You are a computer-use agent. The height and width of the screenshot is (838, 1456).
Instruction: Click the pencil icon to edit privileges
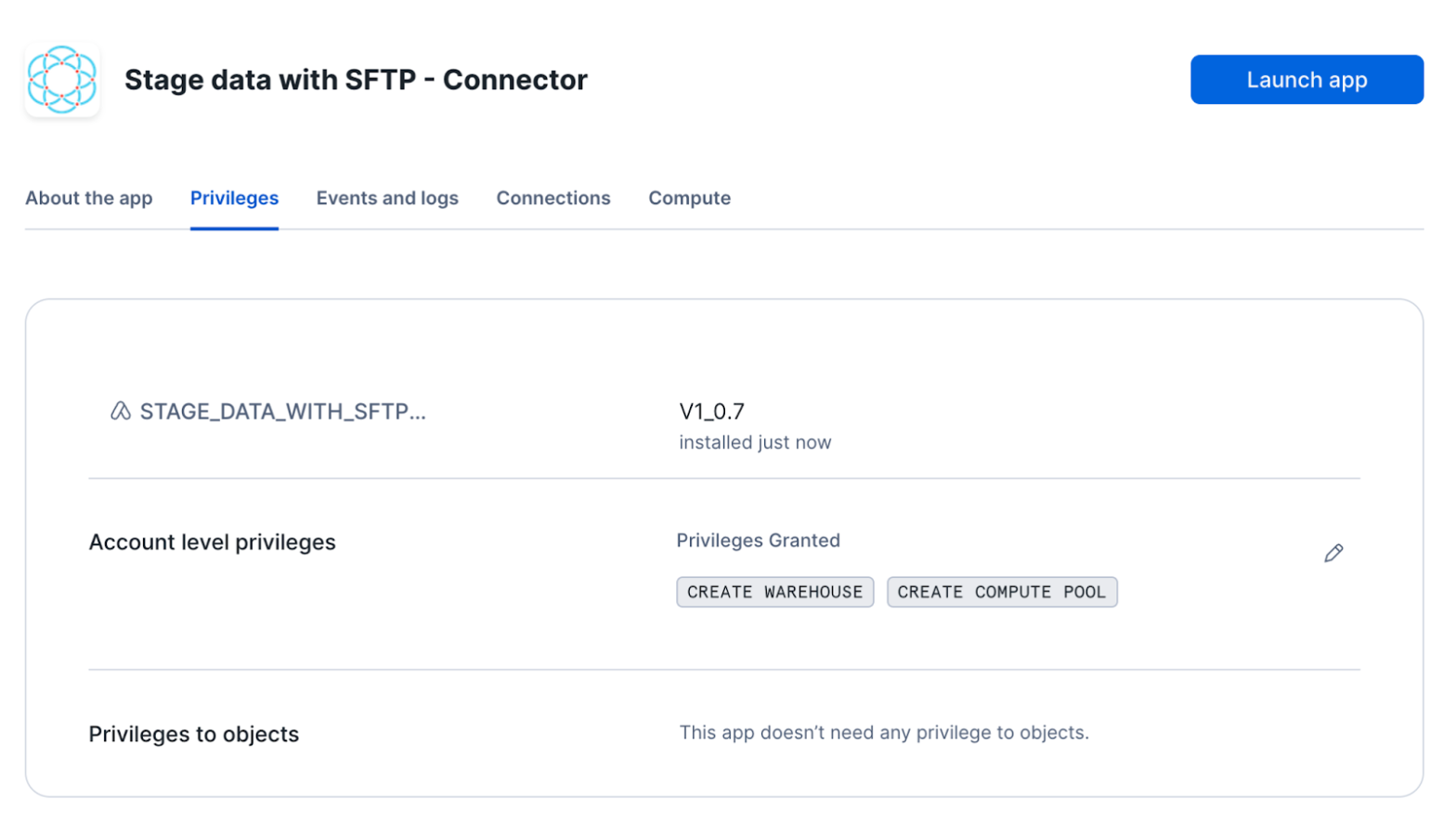click(x=1333, y=554)
